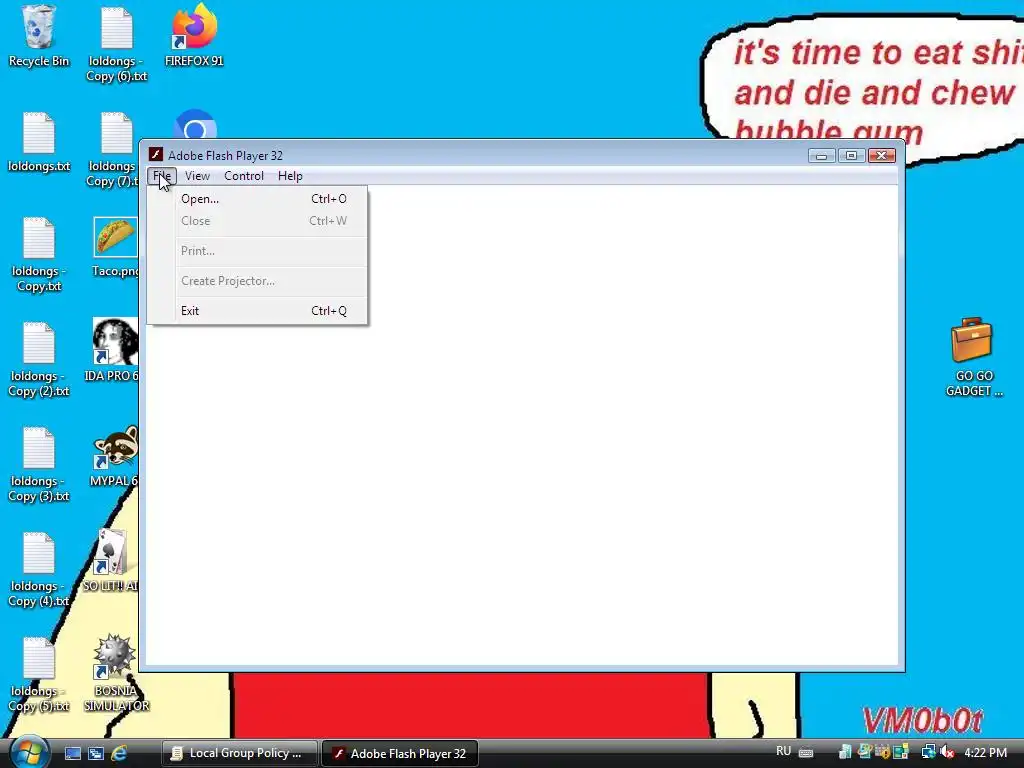The image size is (1024, 768).
Task: Click the grayed-out Create Projector... entry
Action: [x=258, y=281]
